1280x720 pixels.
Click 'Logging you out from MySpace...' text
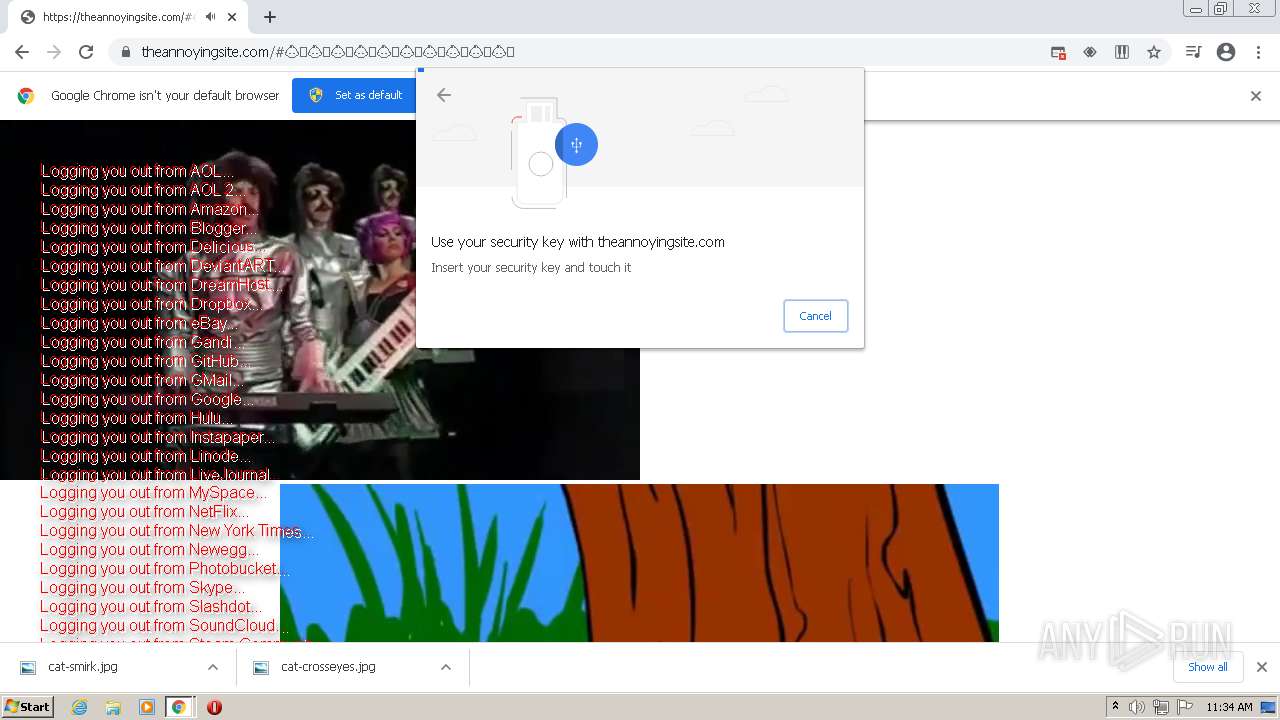pos(154,492)
